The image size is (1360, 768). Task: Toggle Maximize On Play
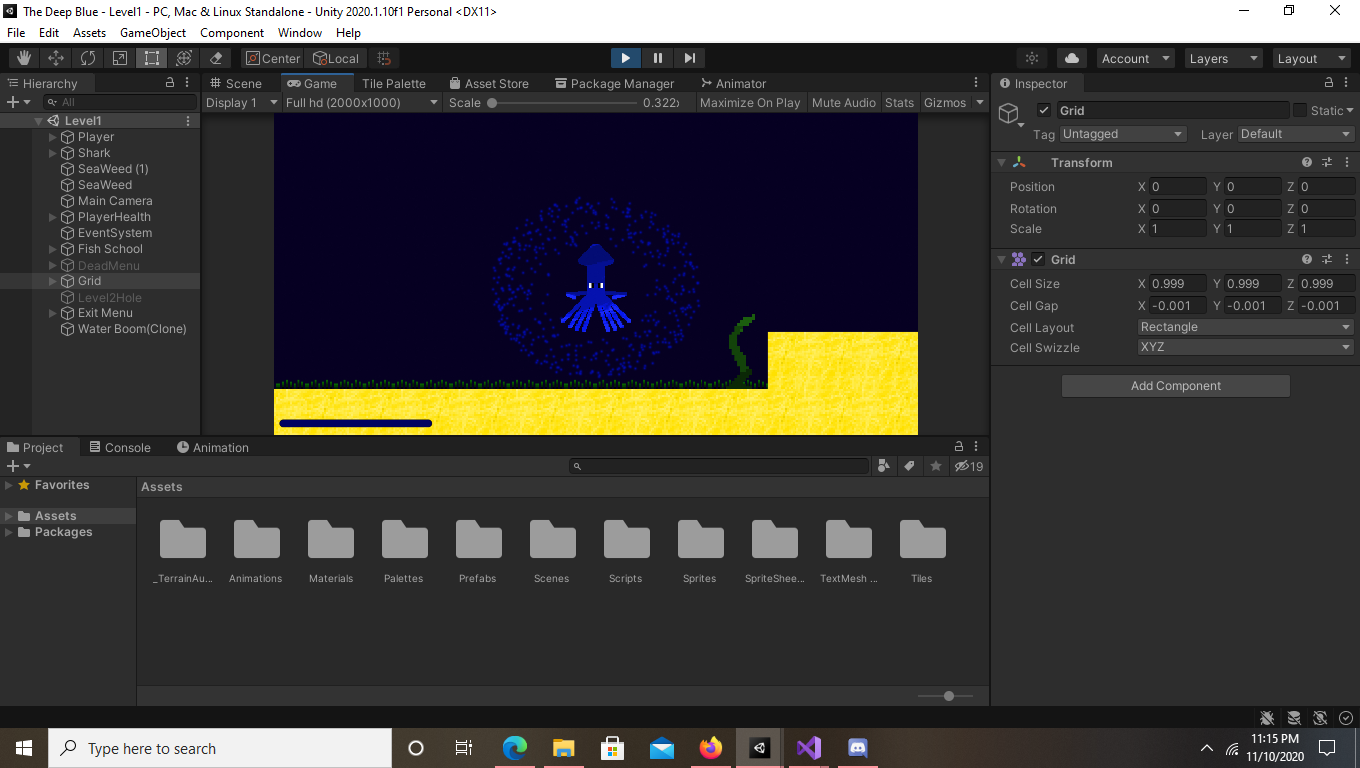pyautogui.click(x=750, y=102)
